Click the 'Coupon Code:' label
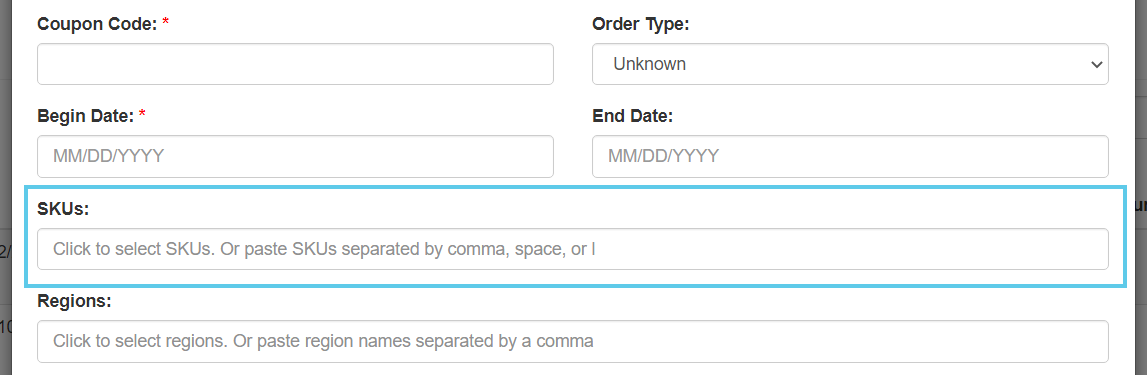The height and width of the screenshot is (375, 1147). point(97,24)
